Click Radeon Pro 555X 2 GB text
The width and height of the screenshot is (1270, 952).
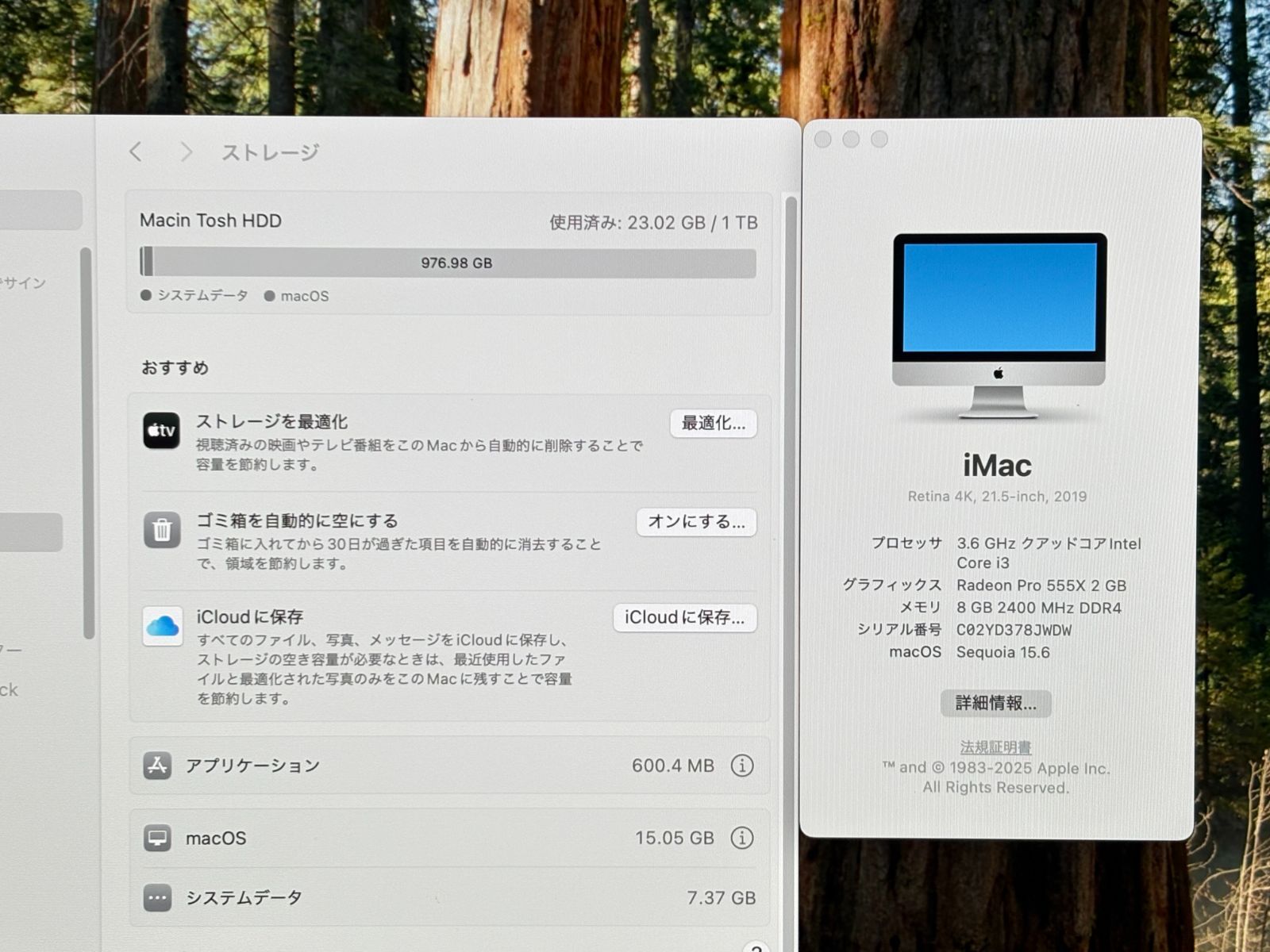click(x=1041, y=586)
